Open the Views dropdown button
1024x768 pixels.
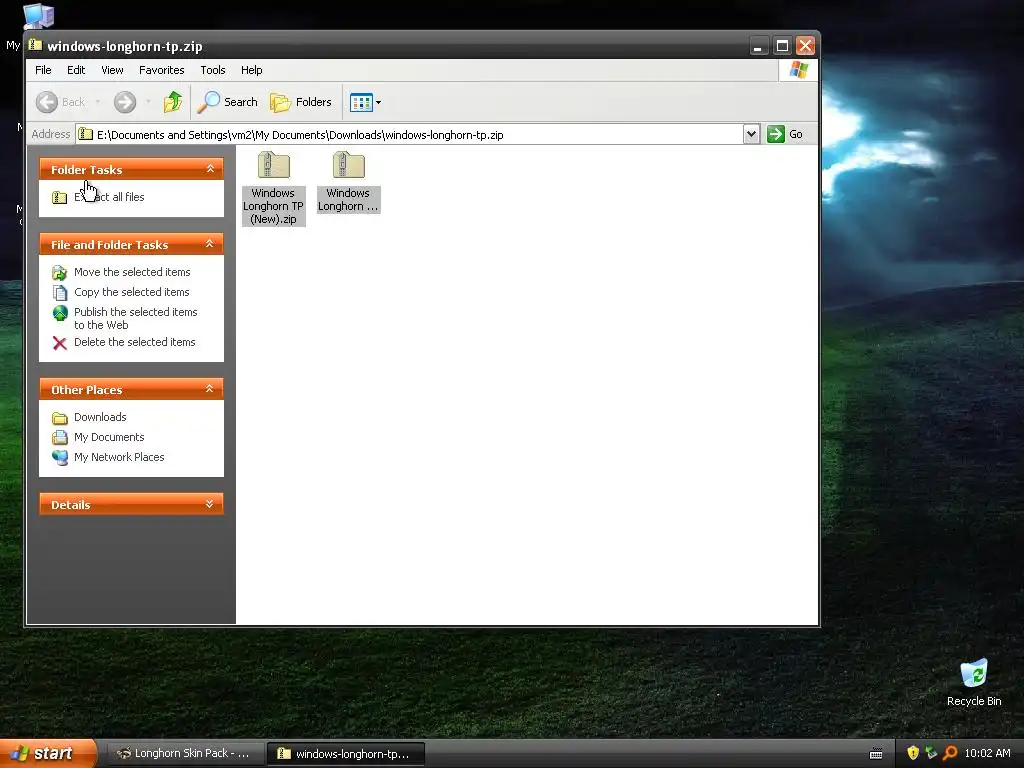pyautogui.click(x=365, y=102)
